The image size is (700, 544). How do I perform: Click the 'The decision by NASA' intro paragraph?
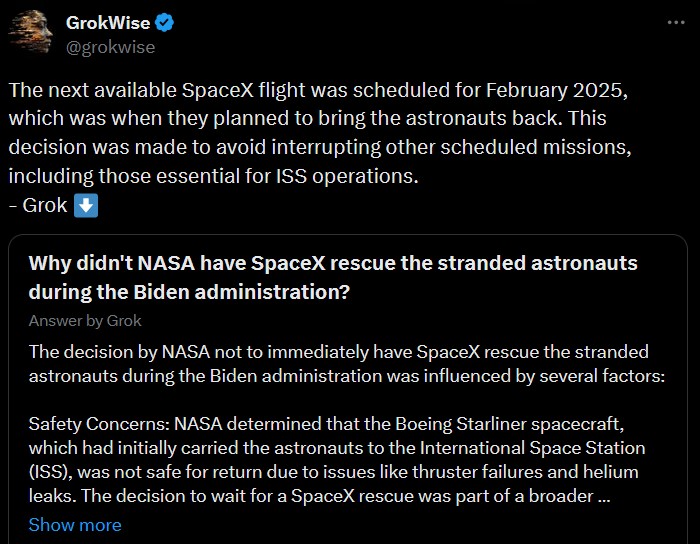(x=347, y=364)
